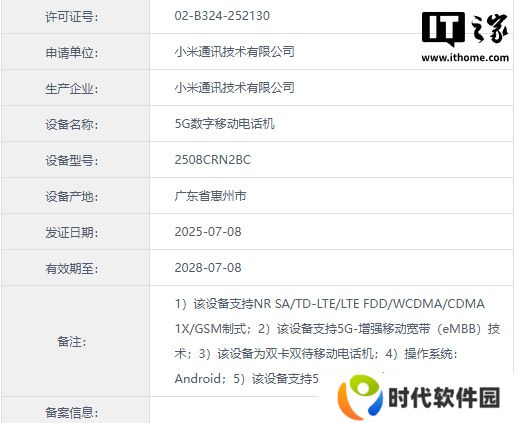
Task: Open the www.ithome.com link
Action: 465,58
